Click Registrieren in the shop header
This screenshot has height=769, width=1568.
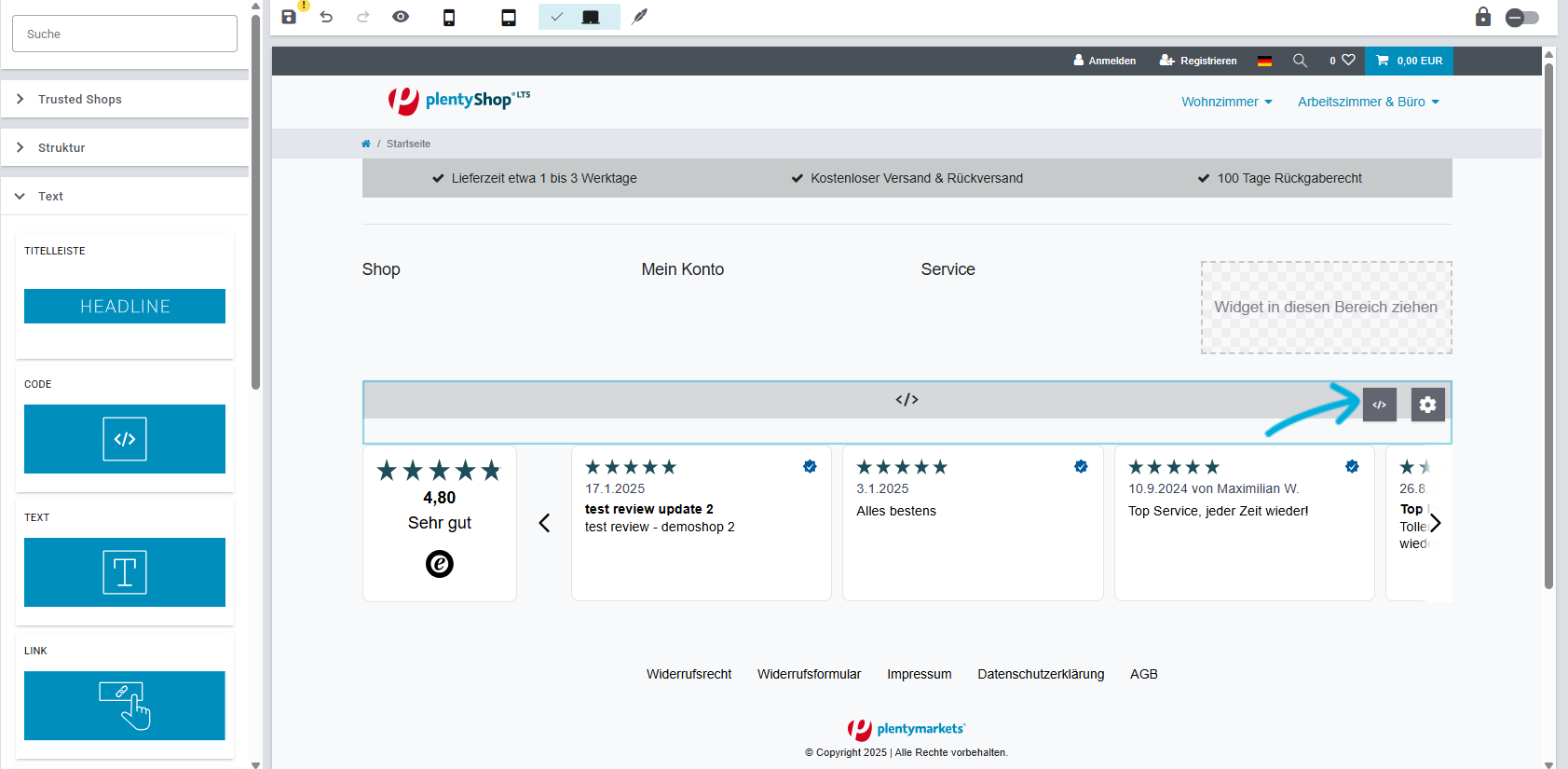pyautogui.click(x=1198, y=61)
